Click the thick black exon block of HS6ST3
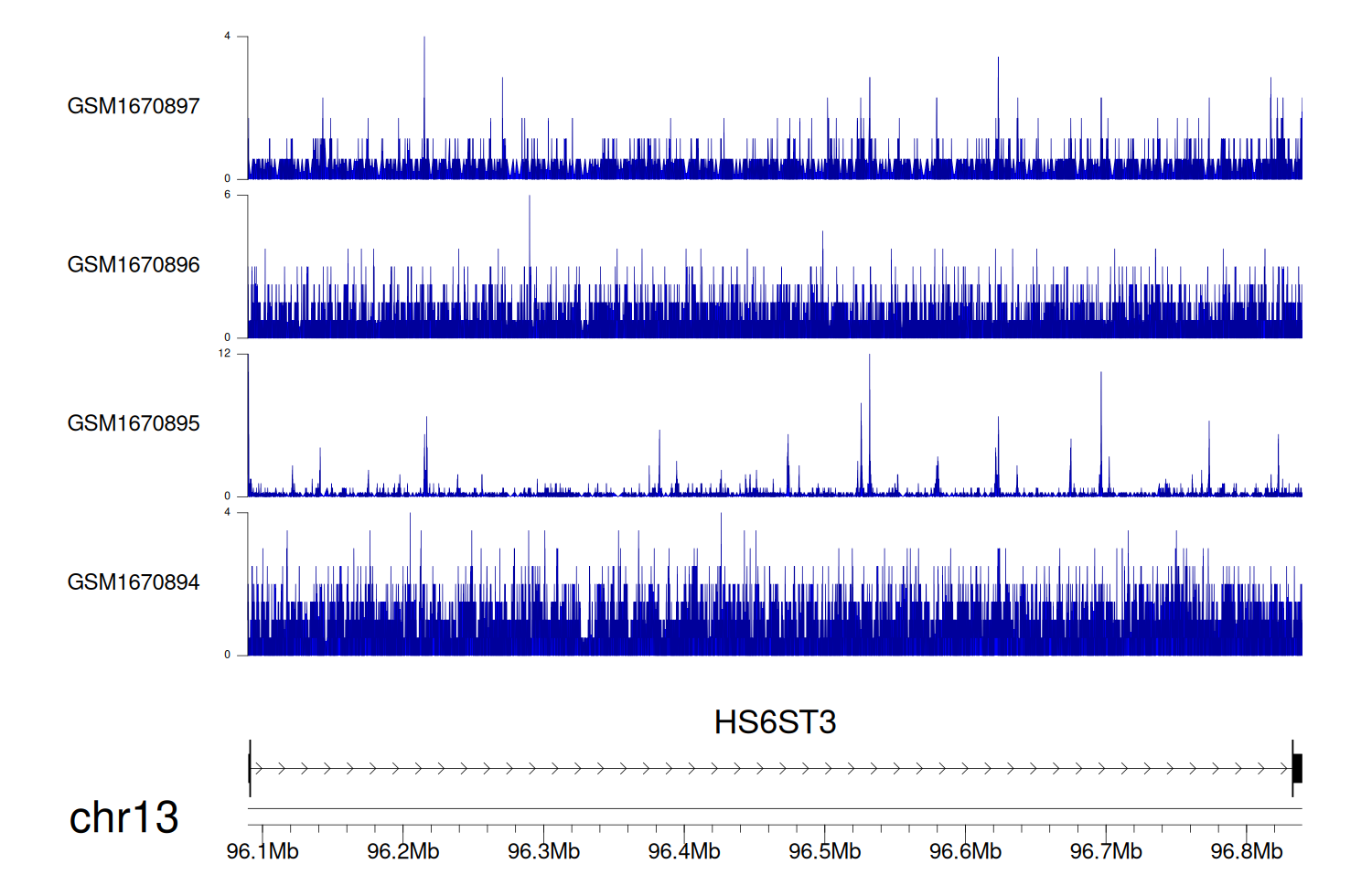 (x=1297, y=769)
